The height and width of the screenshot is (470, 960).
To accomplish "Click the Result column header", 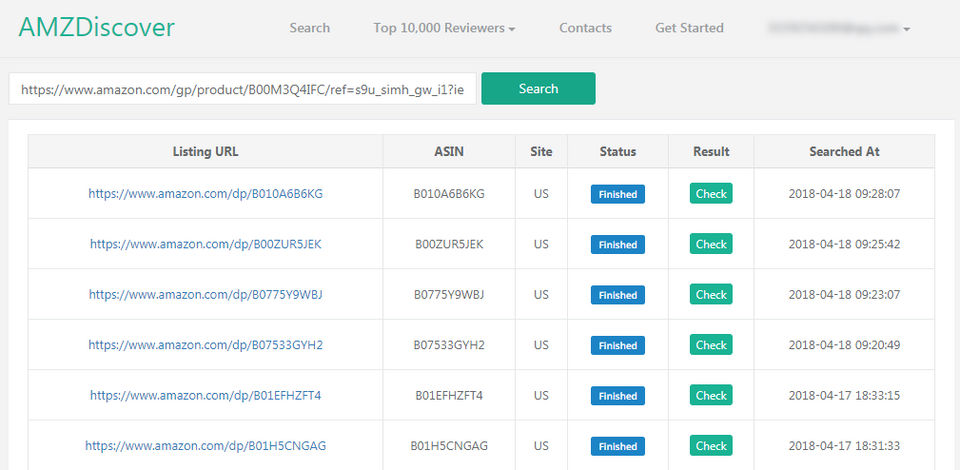I will [x=711, y=151].
